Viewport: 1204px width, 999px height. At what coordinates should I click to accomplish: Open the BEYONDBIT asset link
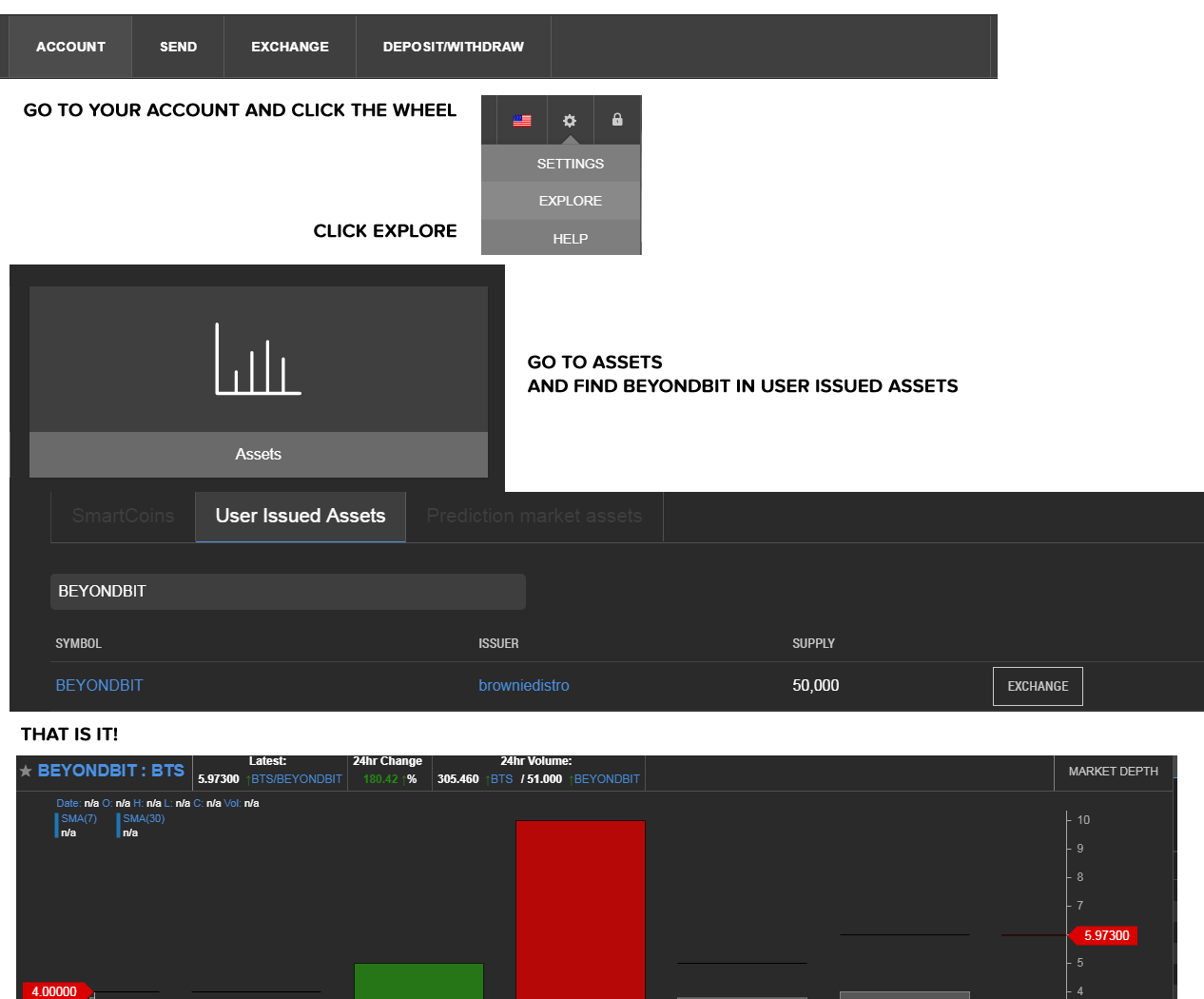[x=99, y=685]
